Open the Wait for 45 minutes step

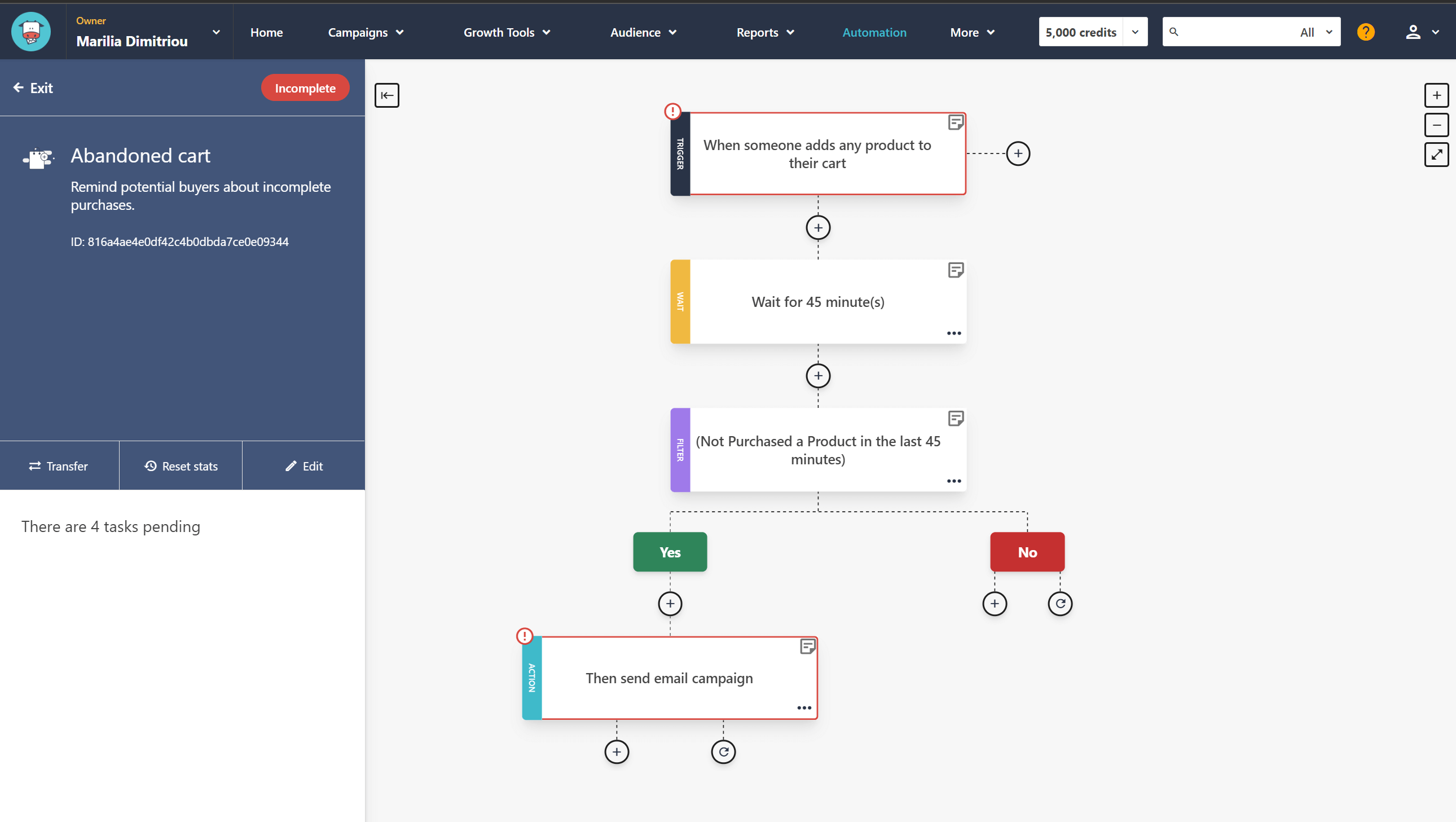(x=818, y=302)
